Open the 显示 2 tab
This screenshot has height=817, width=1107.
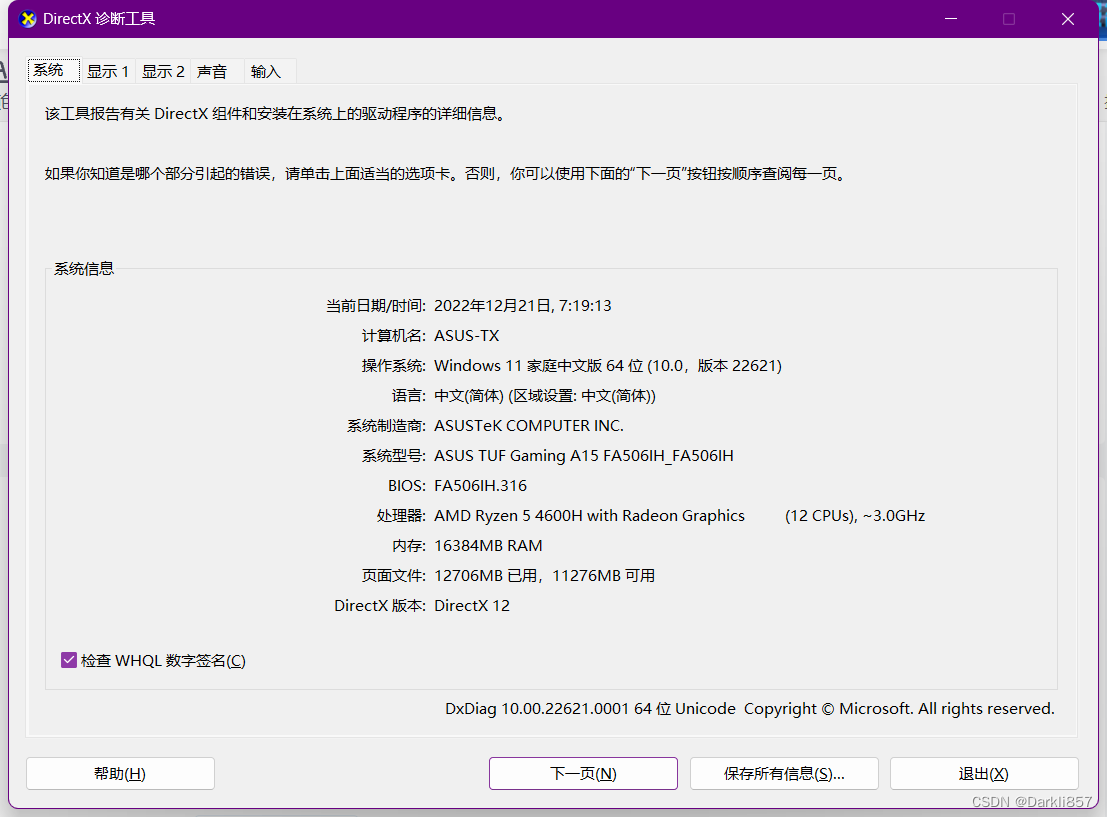163,70
